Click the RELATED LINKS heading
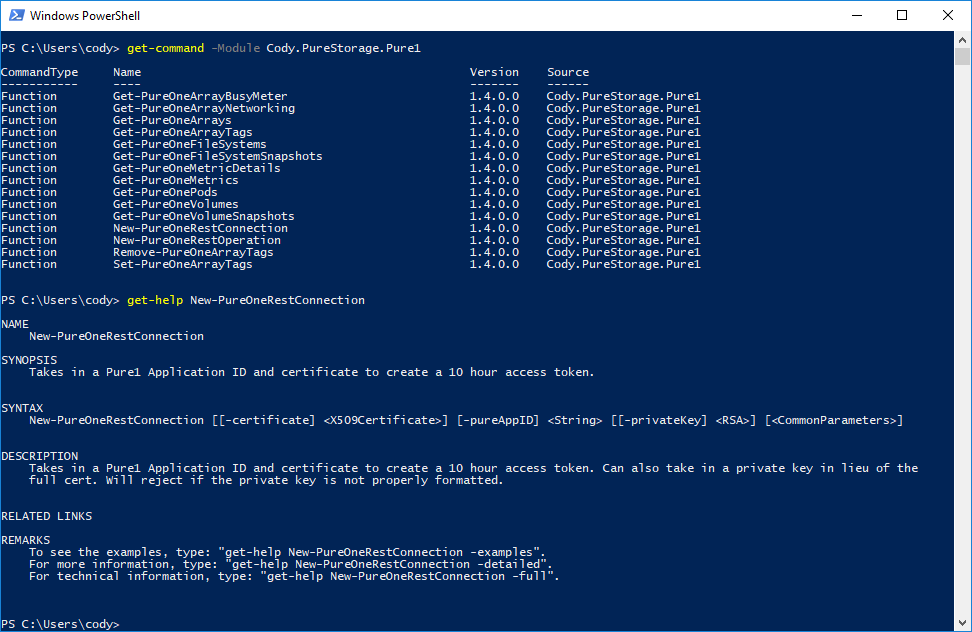This screenshot has width=972, height=632. click(46, 516)
